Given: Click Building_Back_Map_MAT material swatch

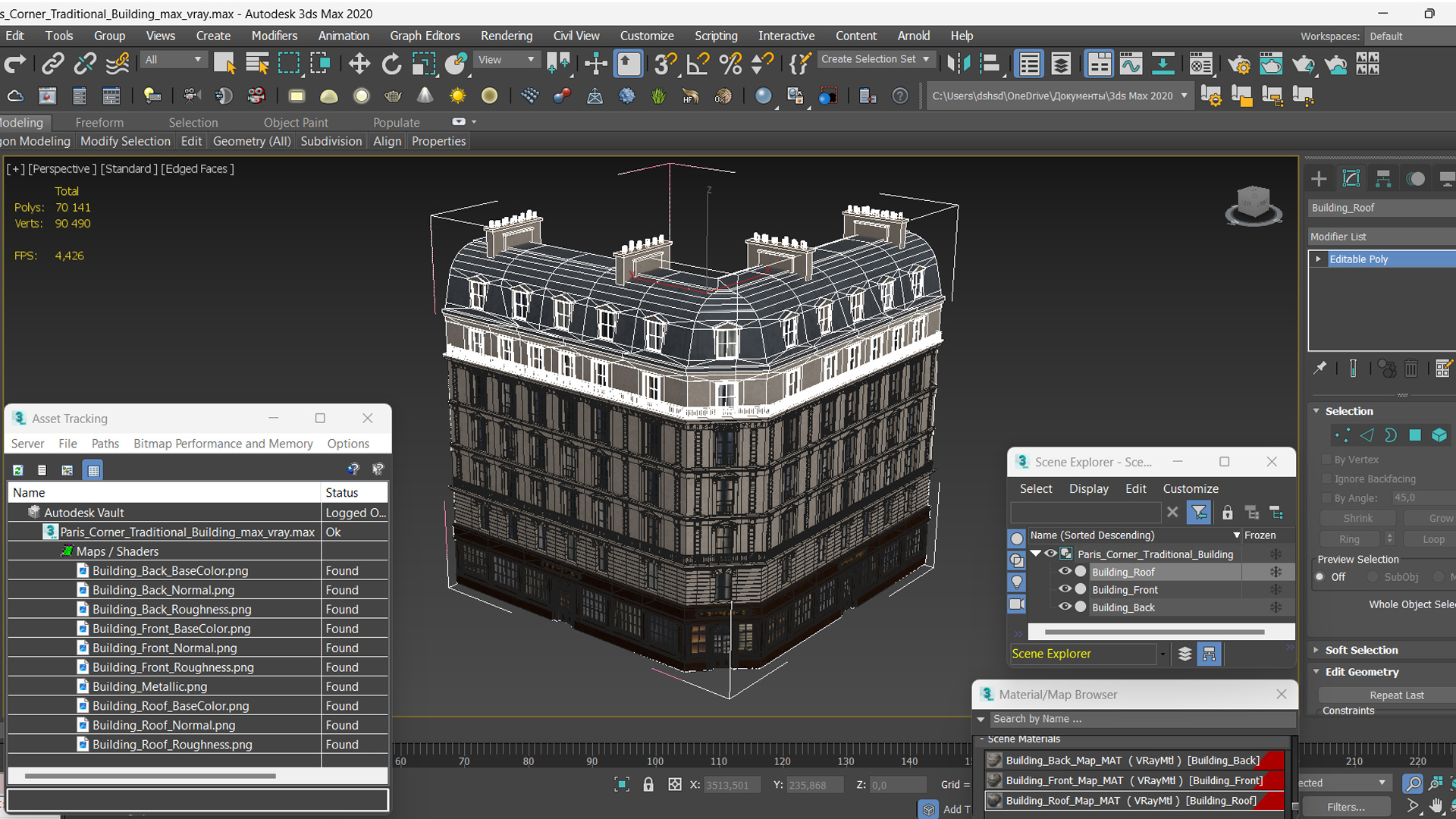Looking at the screenshot, I should pyautogui.click(x=994, y=760).
